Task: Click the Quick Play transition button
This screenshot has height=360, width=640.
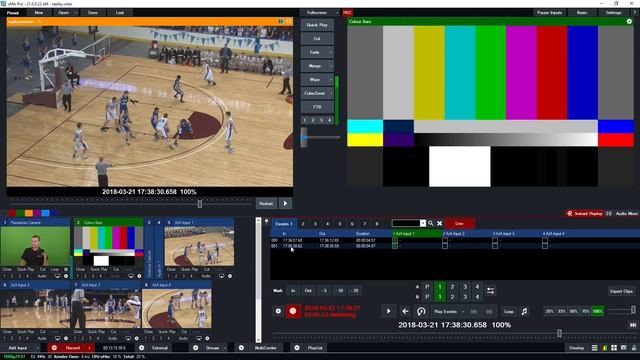Action: click(317, 25)
